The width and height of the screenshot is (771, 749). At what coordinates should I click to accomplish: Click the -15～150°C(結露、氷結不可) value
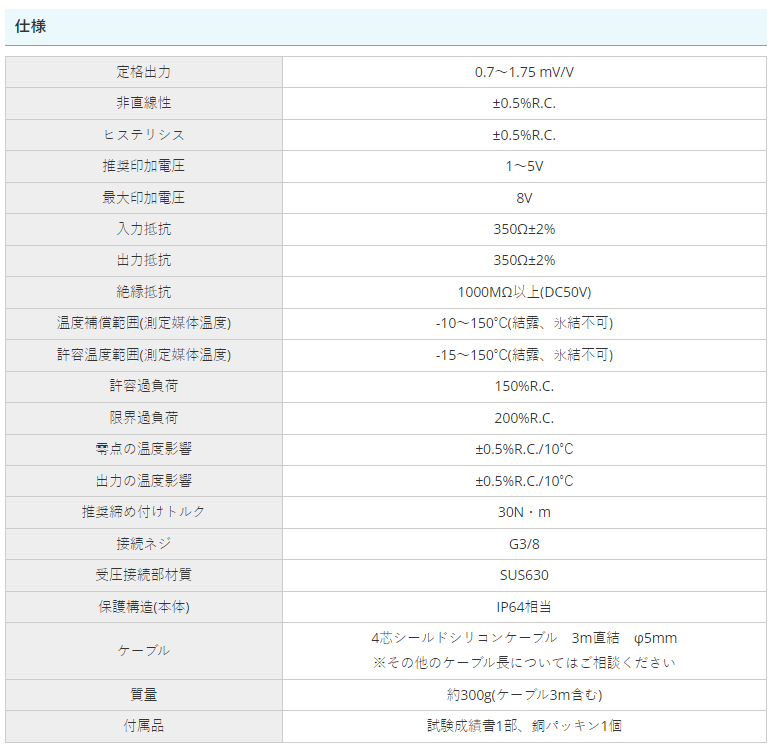coord(524,355)
